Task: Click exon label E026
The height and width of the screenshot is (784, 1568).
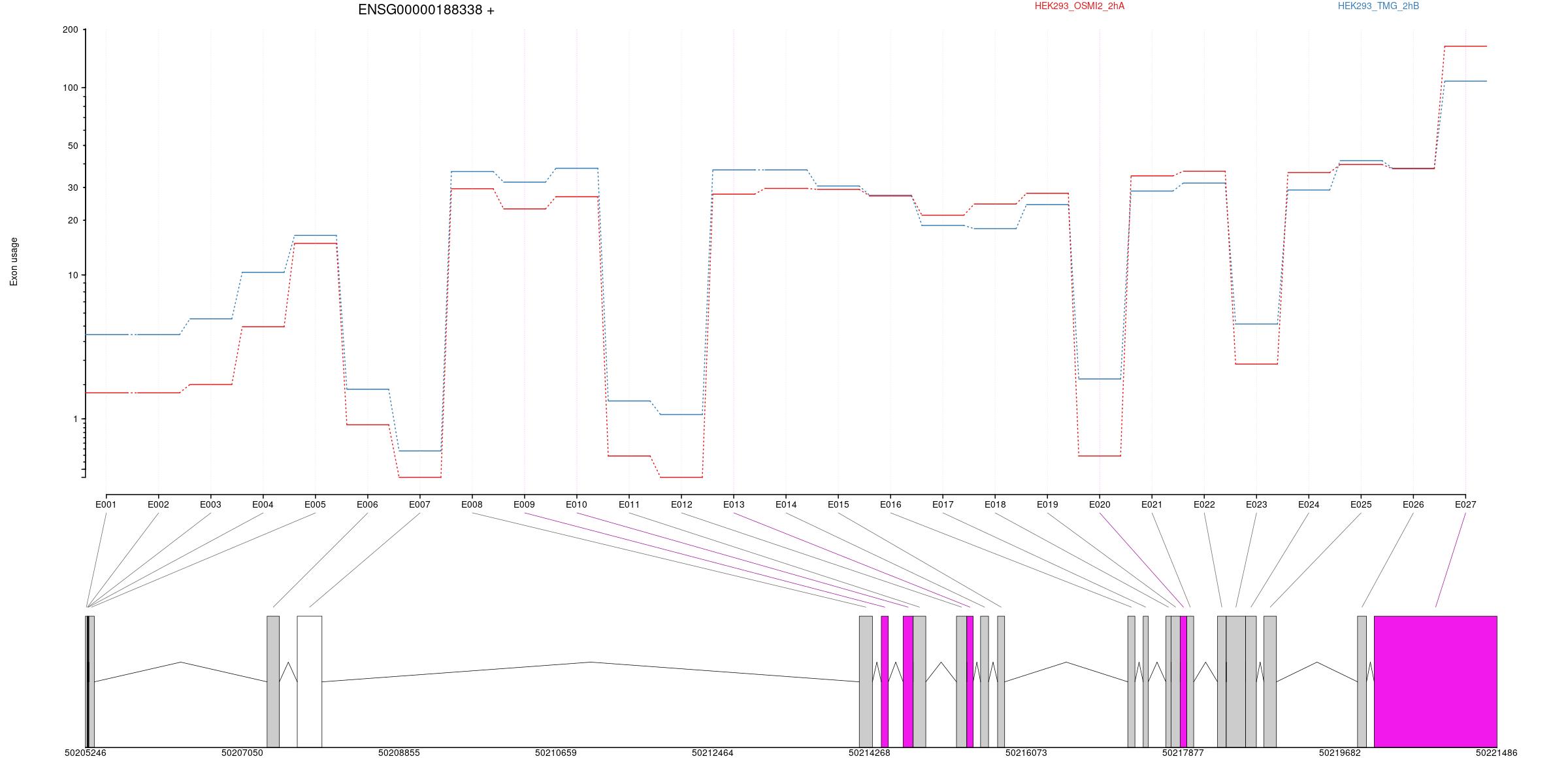Action: point(1413,504)
